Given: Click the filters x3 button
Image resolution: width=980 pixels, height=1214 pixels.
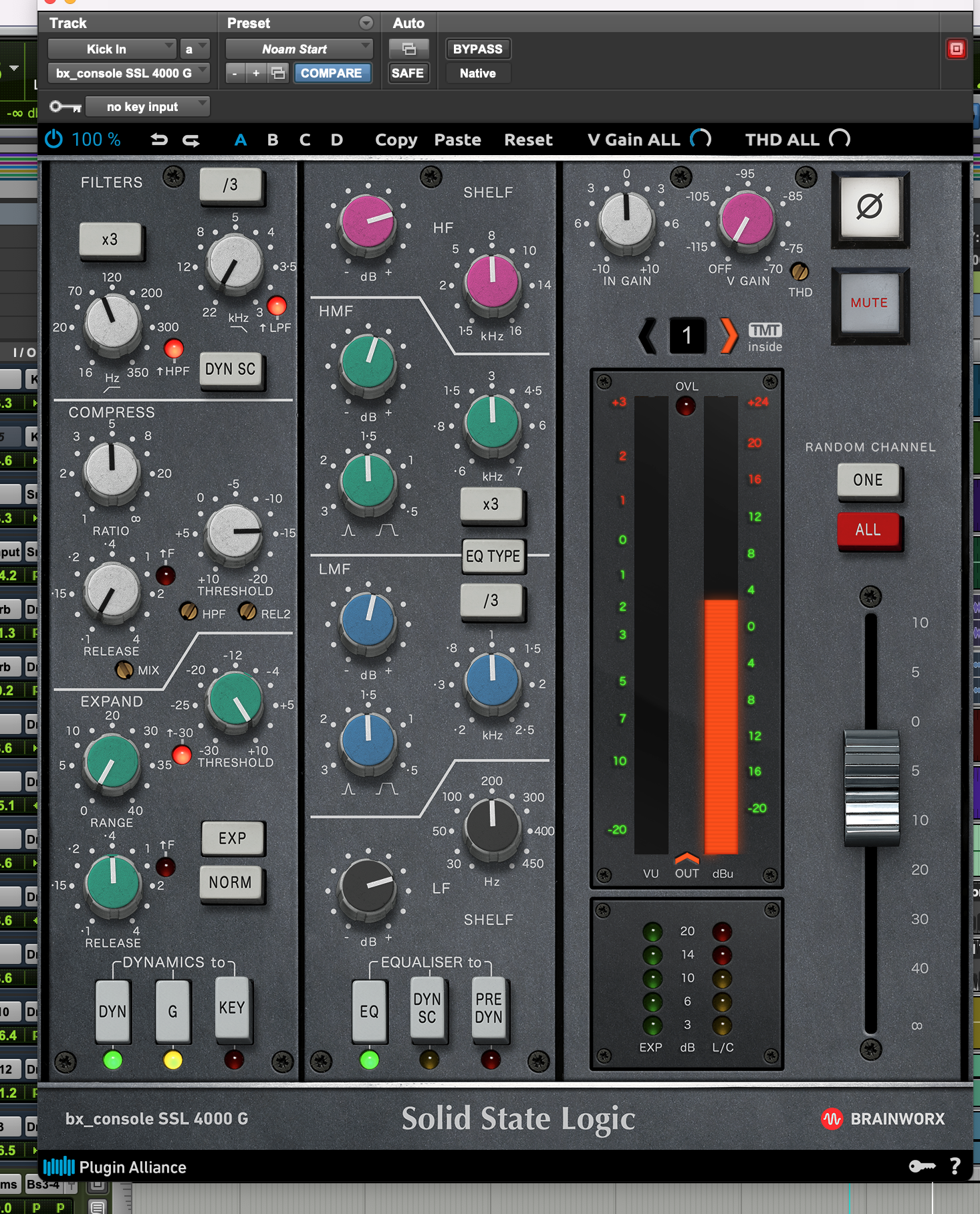Looking at the screenshot, I should click(110, 239).
